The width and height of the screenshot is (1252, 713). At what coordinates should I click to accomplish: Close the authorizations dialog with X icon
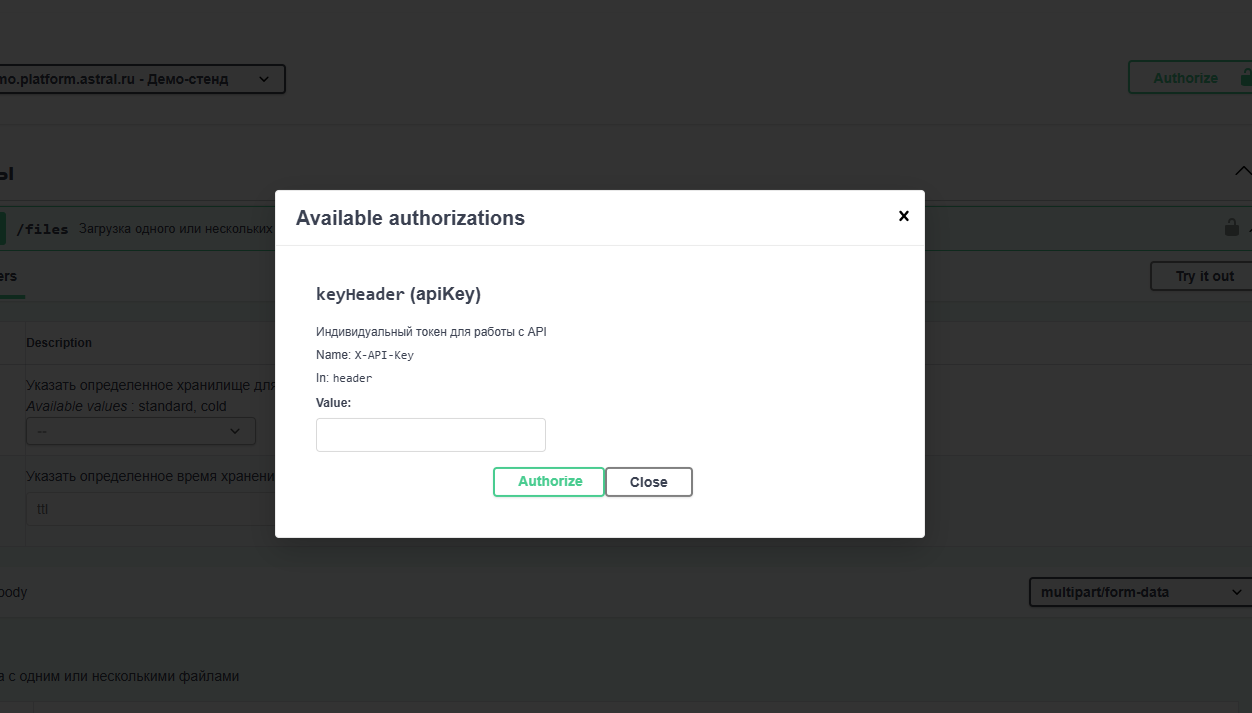904,216
